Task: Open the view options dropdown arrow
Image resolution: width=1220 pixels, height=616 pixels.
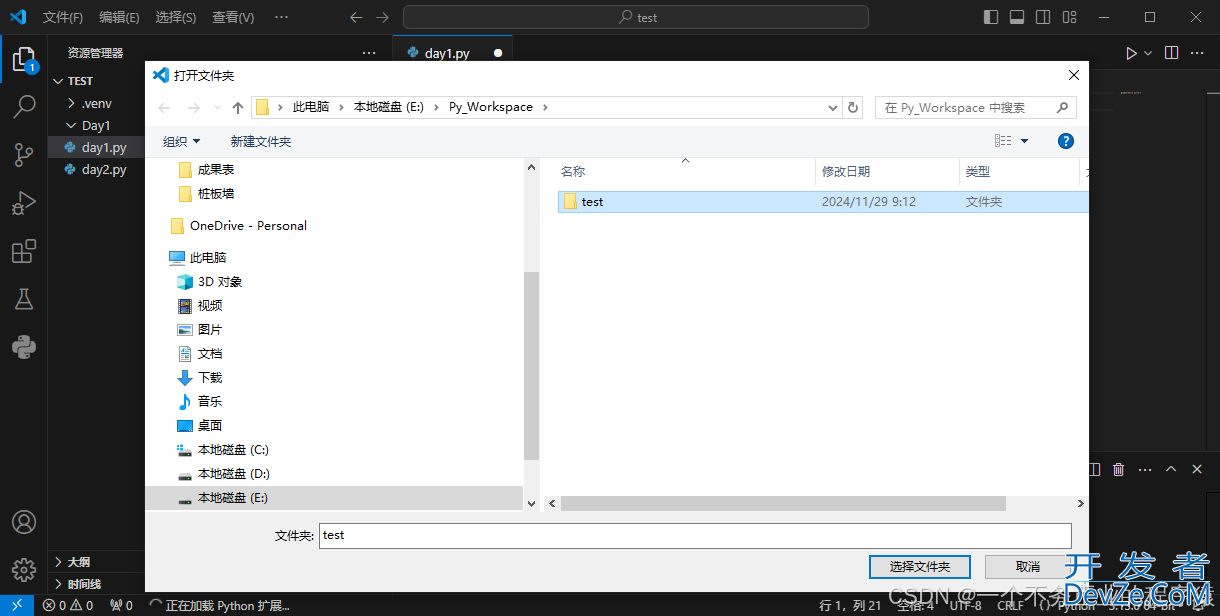Action: pyautogui.click(x=1024, y=141)
